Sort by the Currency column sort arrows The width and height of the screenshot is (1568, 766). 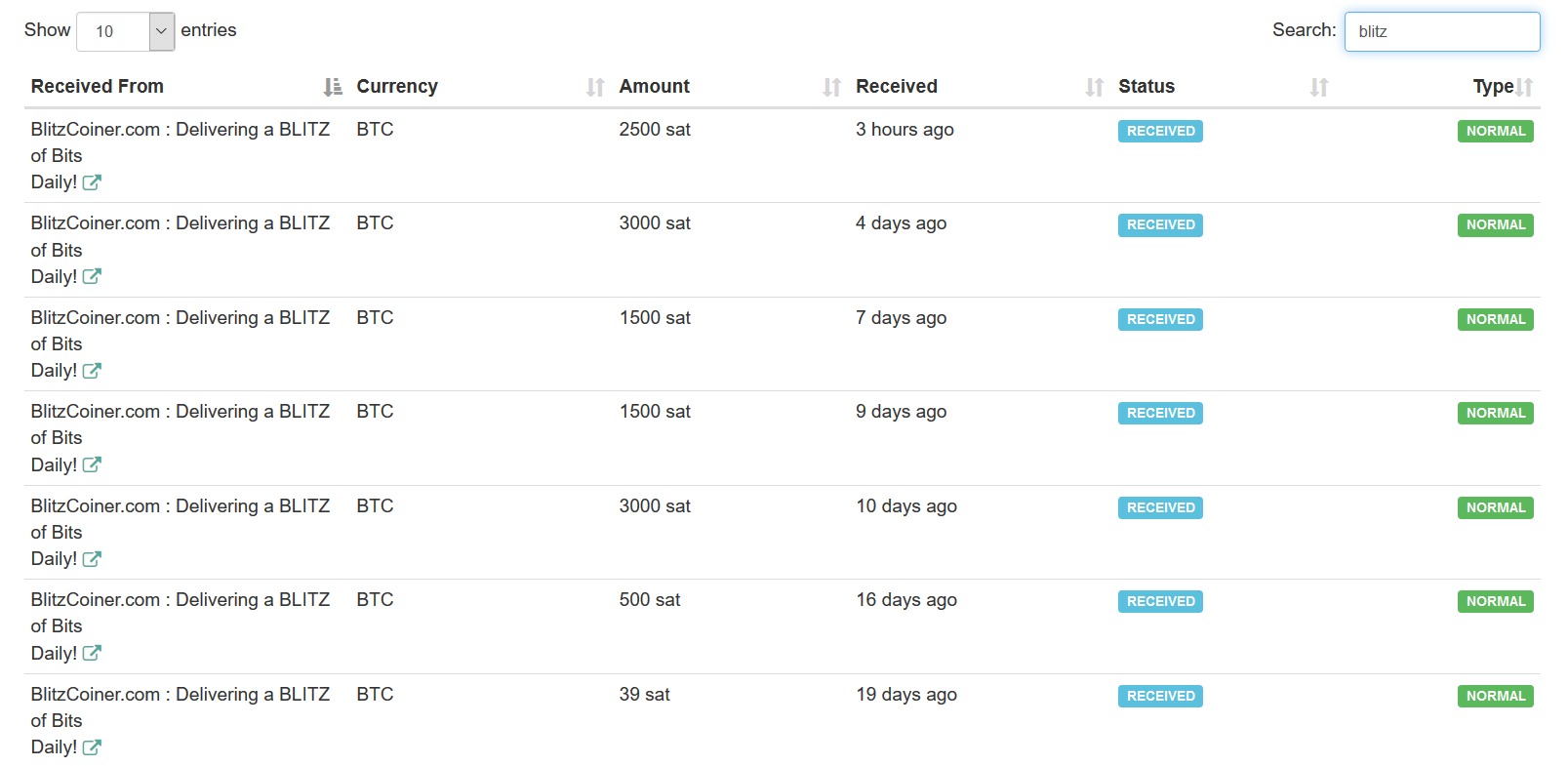click(x=595, y=87)
